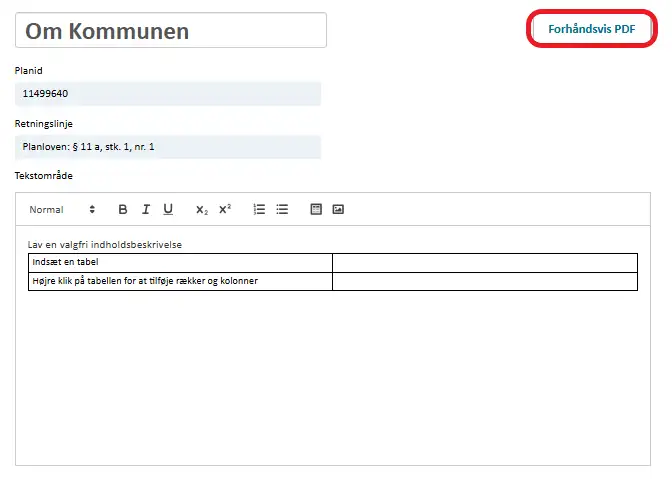Click the 'Højre klik på tabellen' table cell

pos(180,281)
